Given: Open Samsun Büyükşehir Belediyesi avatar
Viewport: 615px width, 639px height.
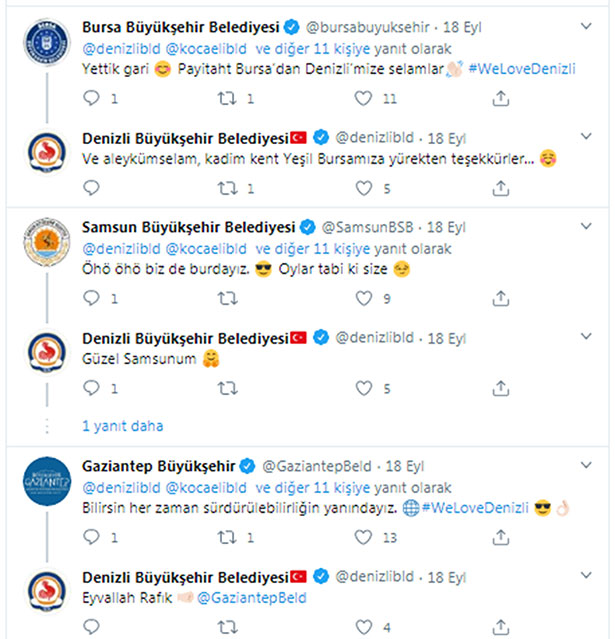Looking at the screenshot, I should pos(47,242).
